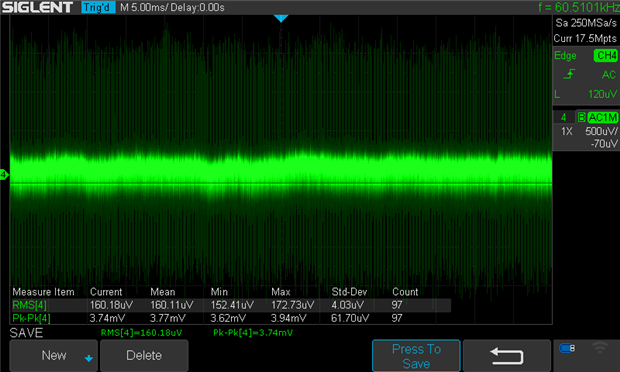
Task: Click the USB drive status icon
Action: click(x=567, y=348)
